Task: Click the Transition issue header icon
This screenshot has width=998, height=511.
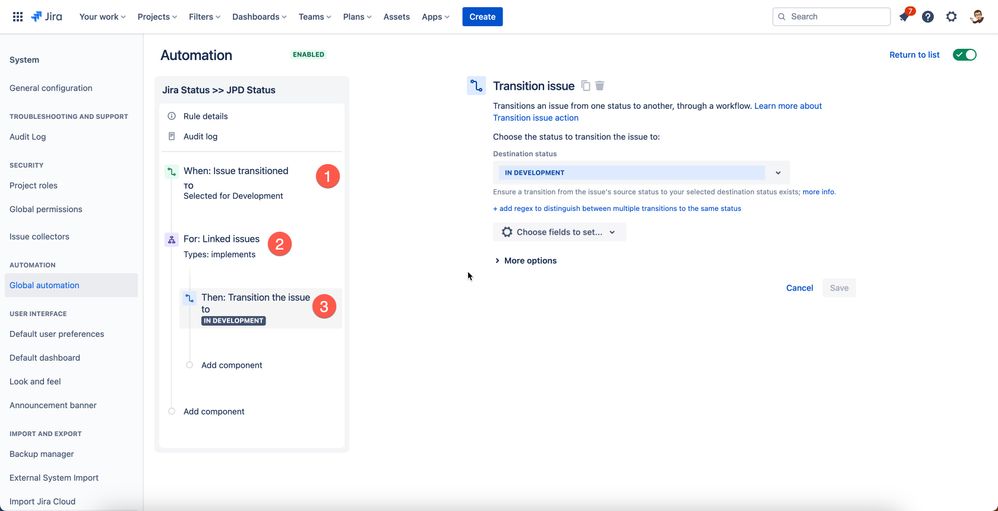Action: [x=476, y=86]
